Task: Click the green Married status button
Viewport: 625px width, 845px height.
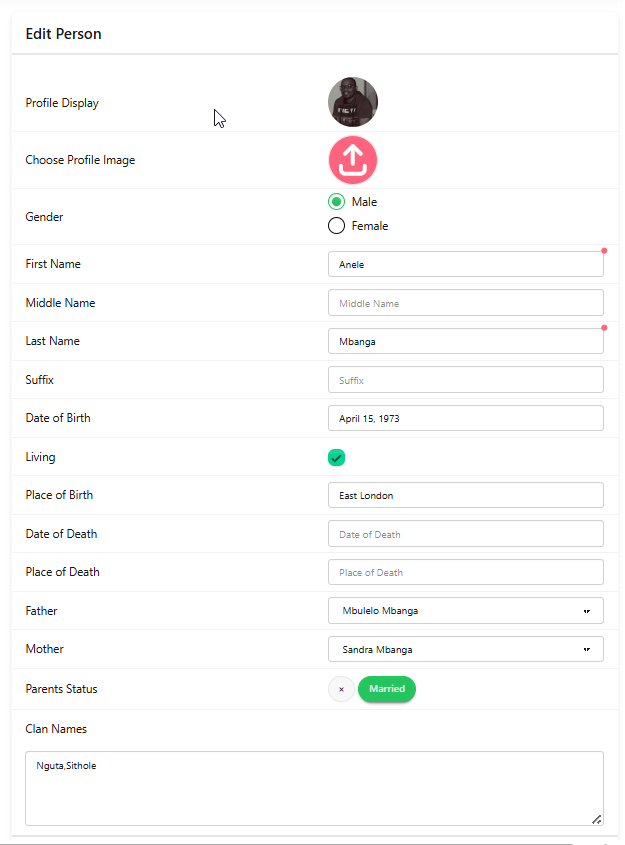Action: tap(386, 689)
